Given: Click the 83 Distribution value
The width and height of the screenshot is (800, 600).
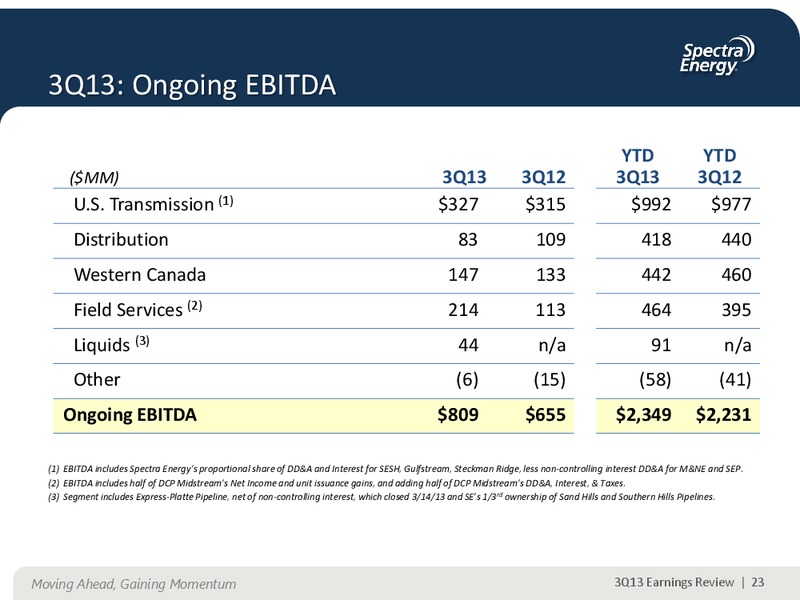Looking at the screenshot, I should [468, 239].
